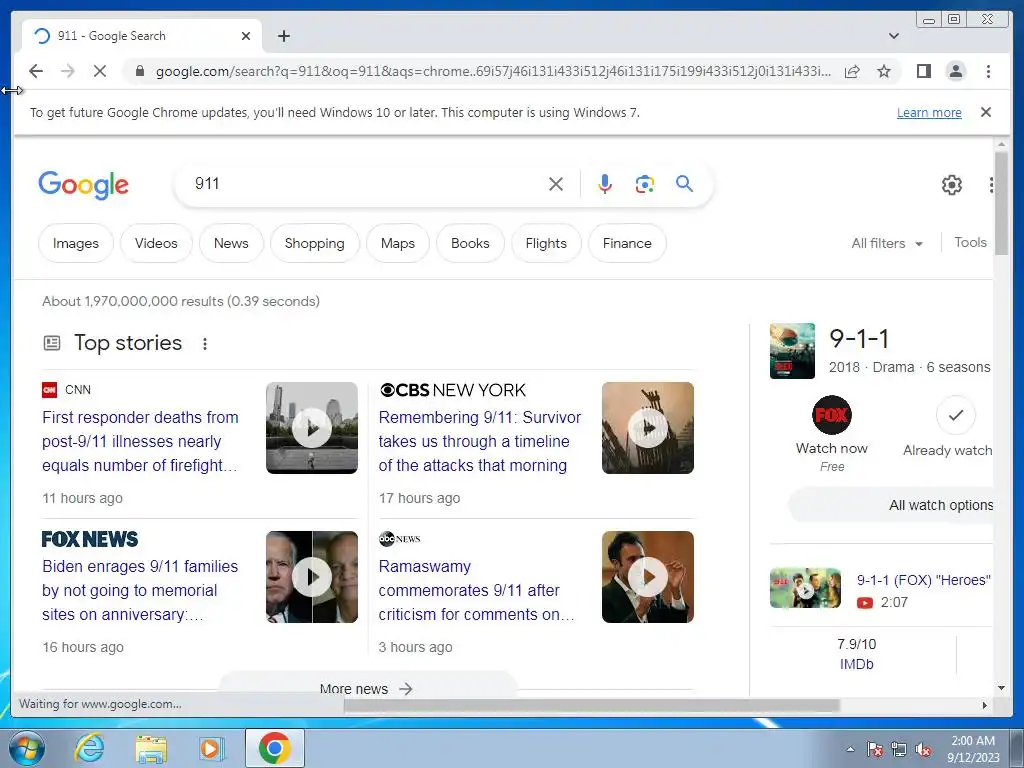Open the tab search chevron
This screenshot has height=768, width=1024.
[x=893, y=36]
